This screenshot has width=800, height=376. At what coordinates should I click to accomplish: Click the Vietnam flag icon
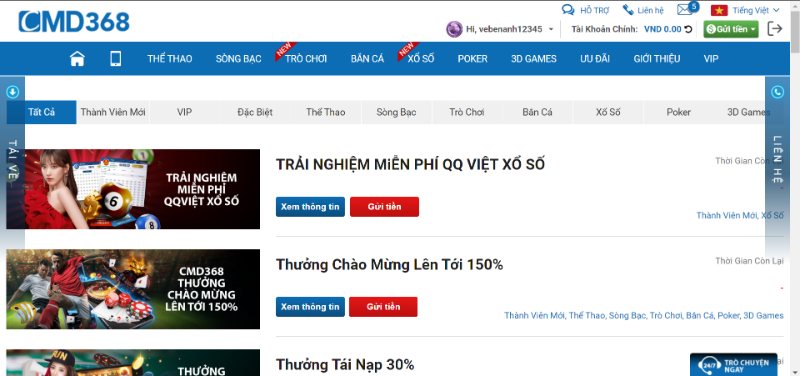(x=719, y=10)
